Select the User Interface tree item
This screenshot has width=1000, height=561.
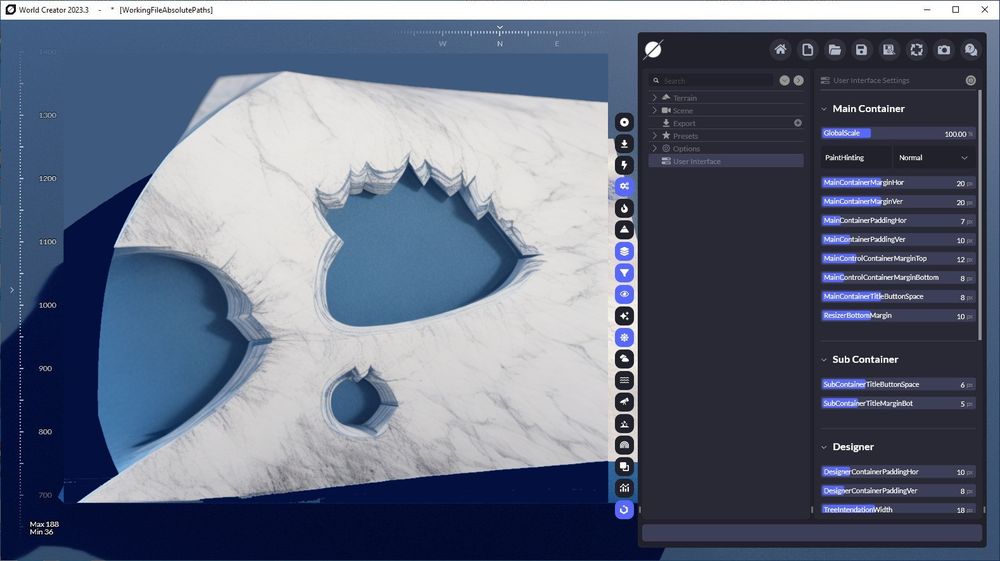tap(726, 161)
